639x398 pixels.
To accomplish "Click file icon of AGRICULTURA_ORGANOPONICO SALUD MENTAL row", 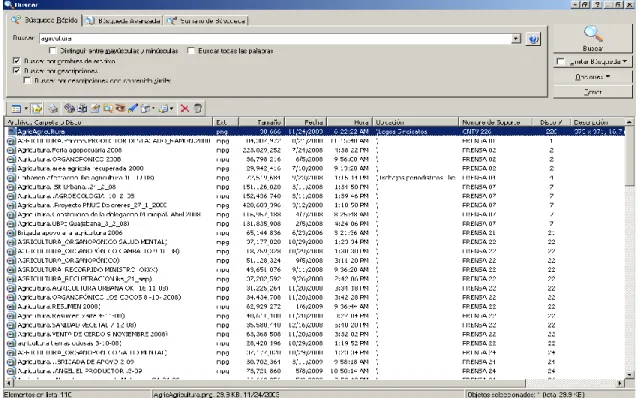I will tap(11, 242).
